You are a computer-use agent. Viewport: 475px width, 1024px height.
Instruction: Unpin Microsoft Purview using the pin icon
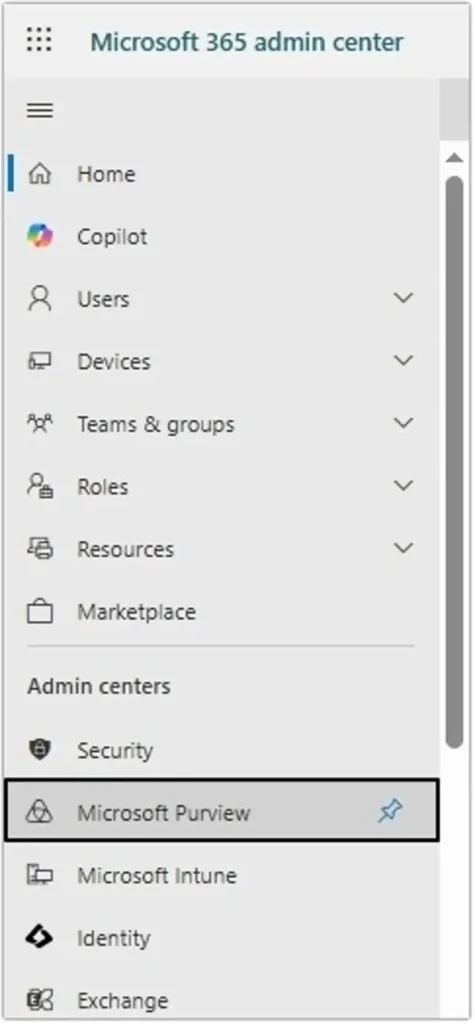[391, 812]
